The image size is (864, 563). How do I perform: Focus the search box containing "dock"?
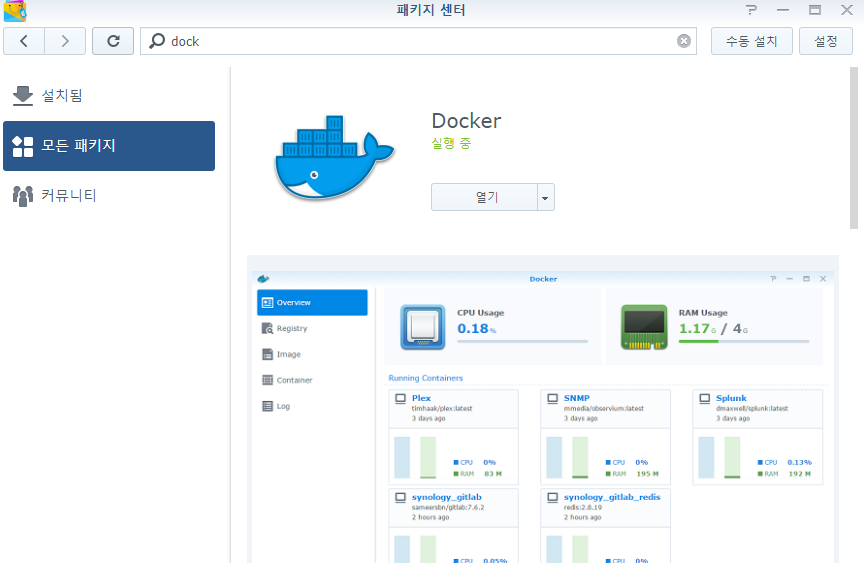(418, 41)
